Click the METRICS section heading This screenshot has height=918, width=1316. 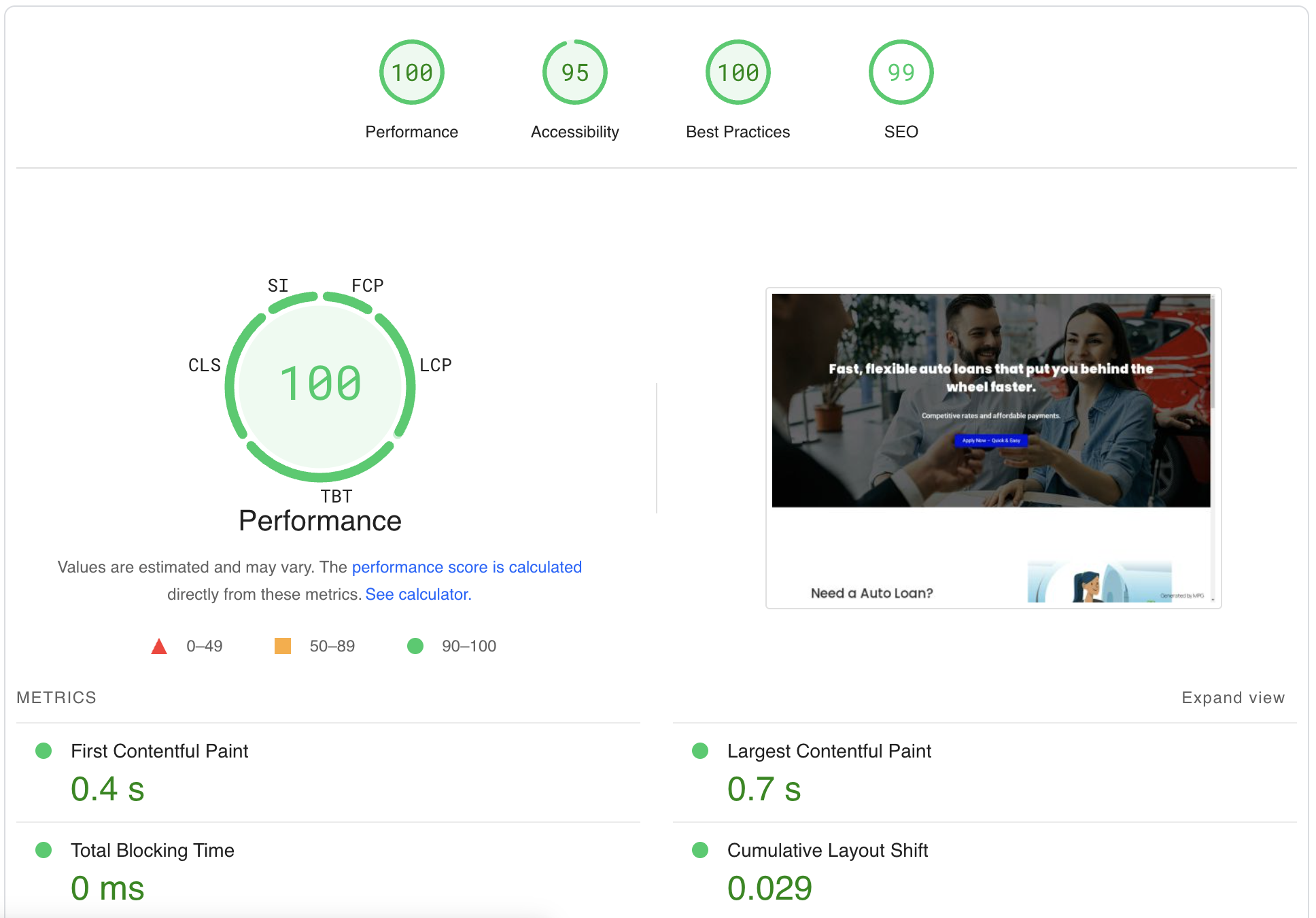56,698
